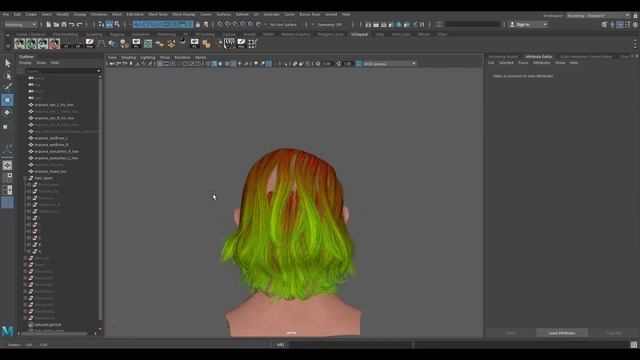Open viewport Shading menu
Image resolution: width=640 pixels, height=360 pixels.
pos(128,58)
